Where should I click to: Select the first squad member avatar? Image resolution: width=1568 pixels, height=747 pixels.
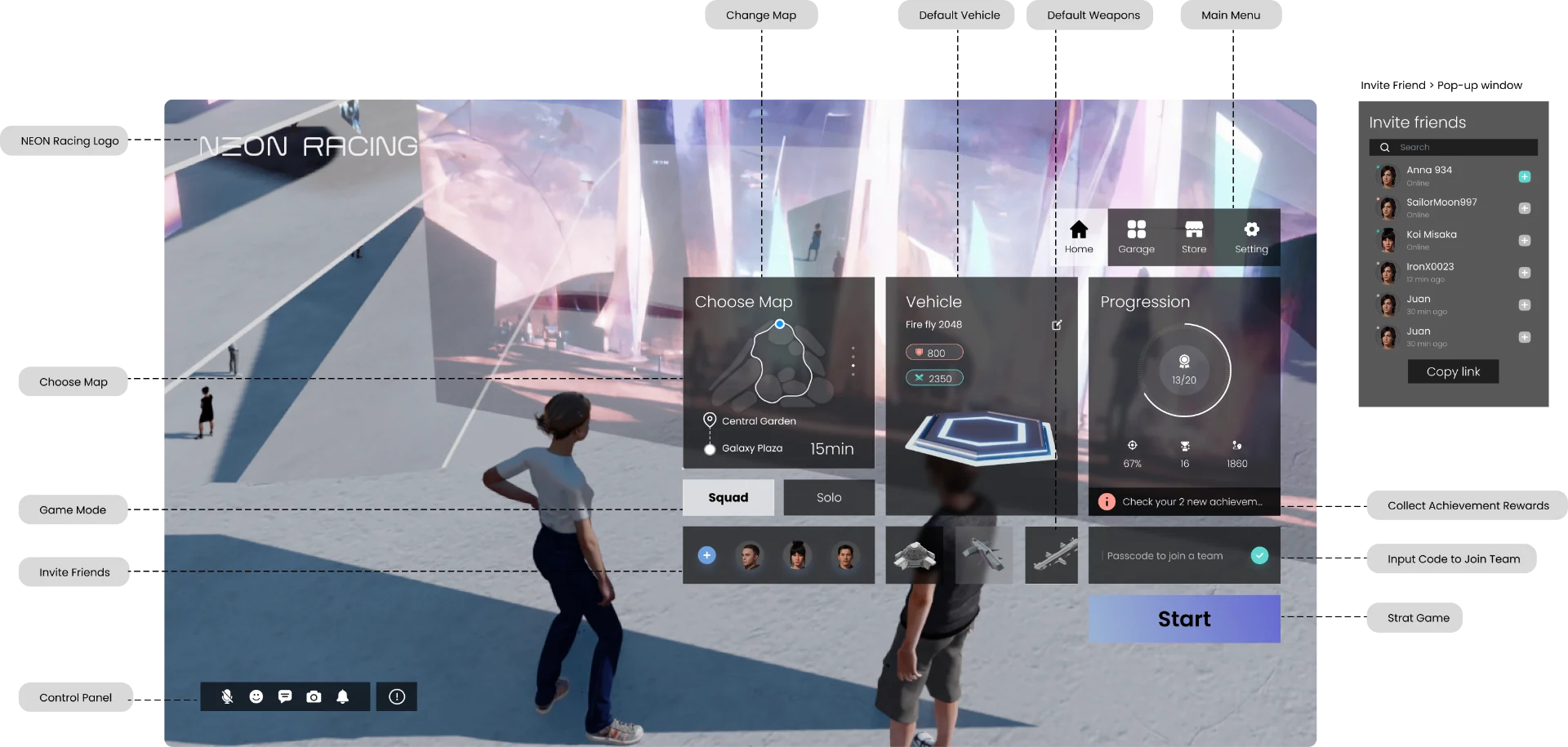click(750, 555)
